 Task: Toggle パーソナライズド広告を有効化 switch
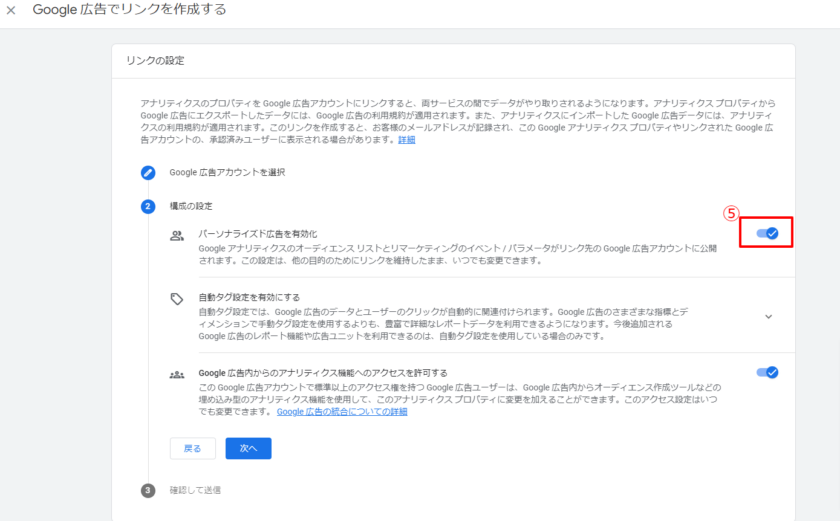click(x=767, y=233)
